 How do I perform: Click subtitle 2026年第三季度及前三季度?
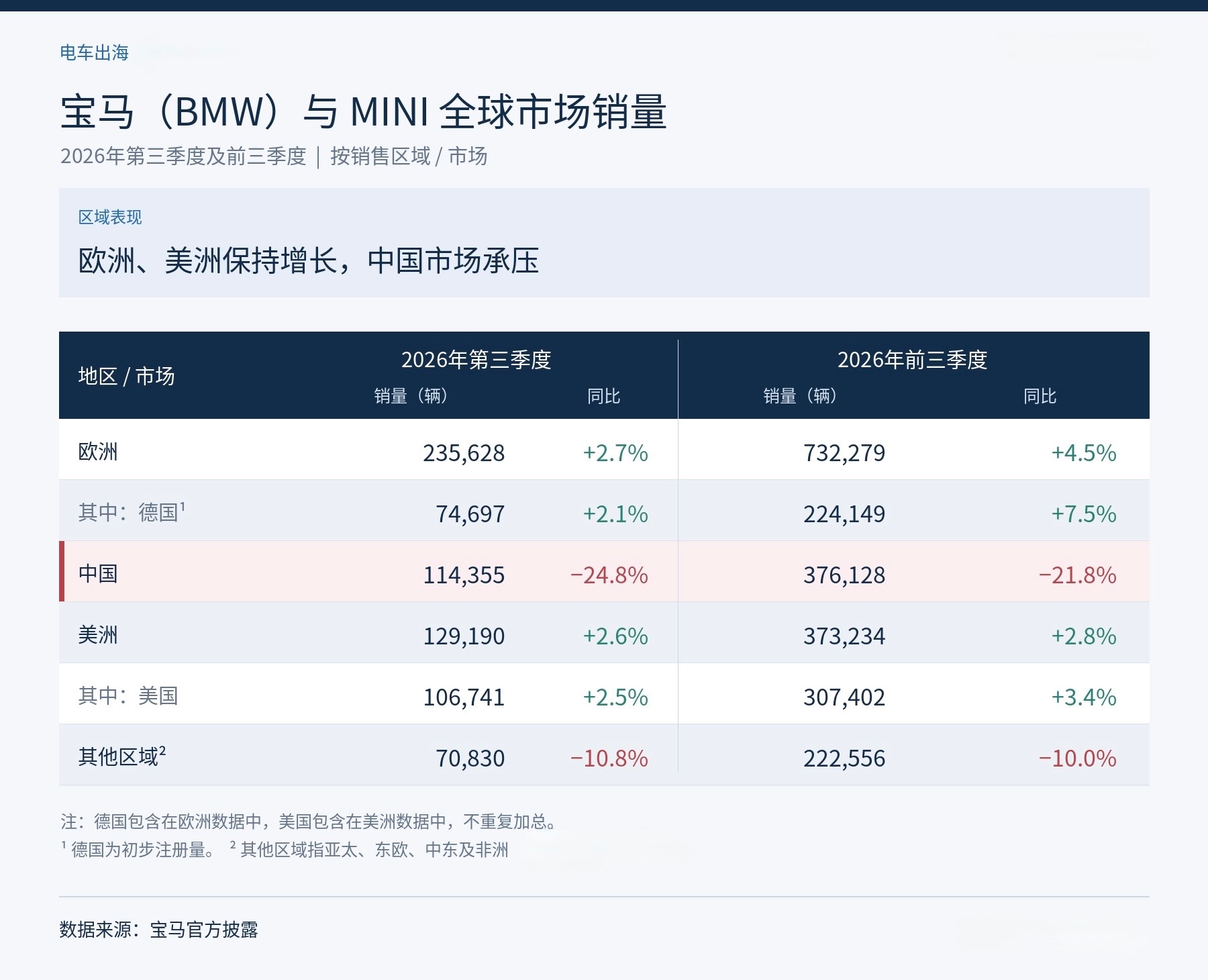183,156
